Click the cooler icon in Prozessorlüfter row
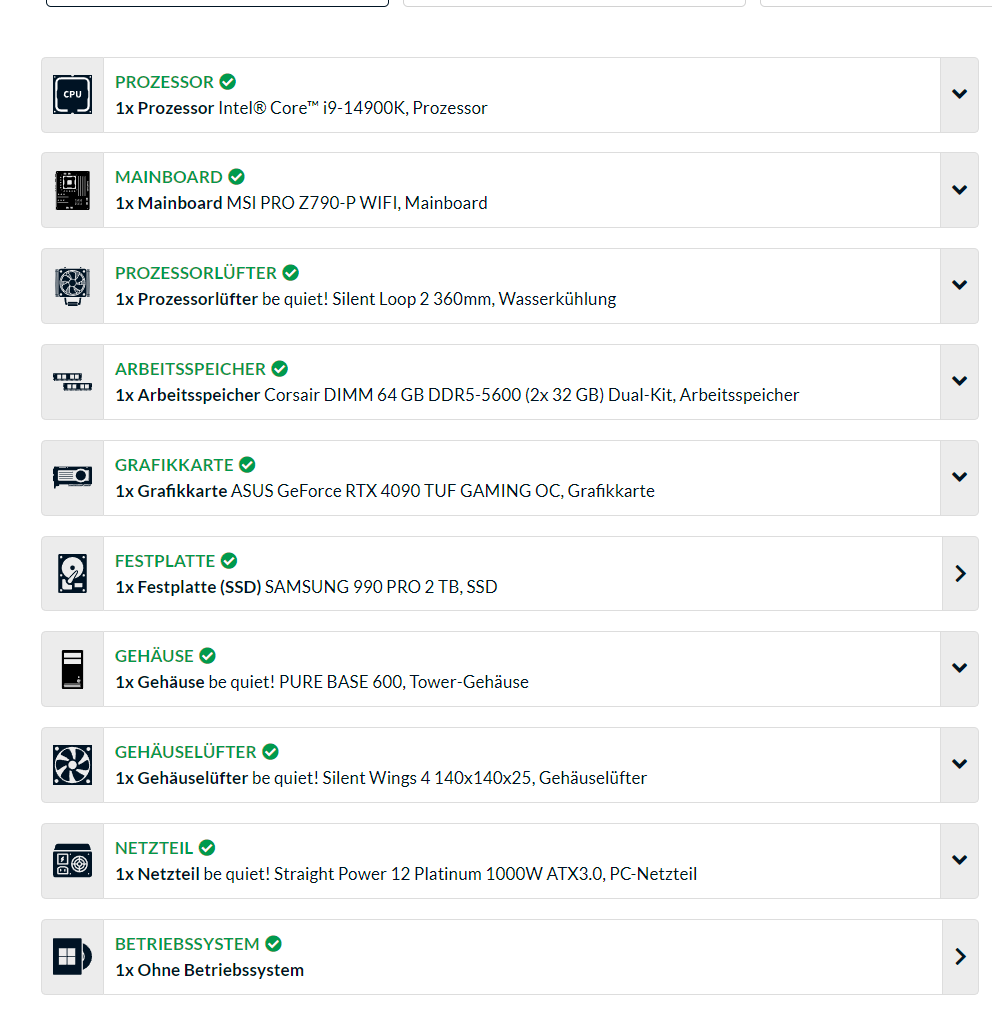 pos(73,286)
